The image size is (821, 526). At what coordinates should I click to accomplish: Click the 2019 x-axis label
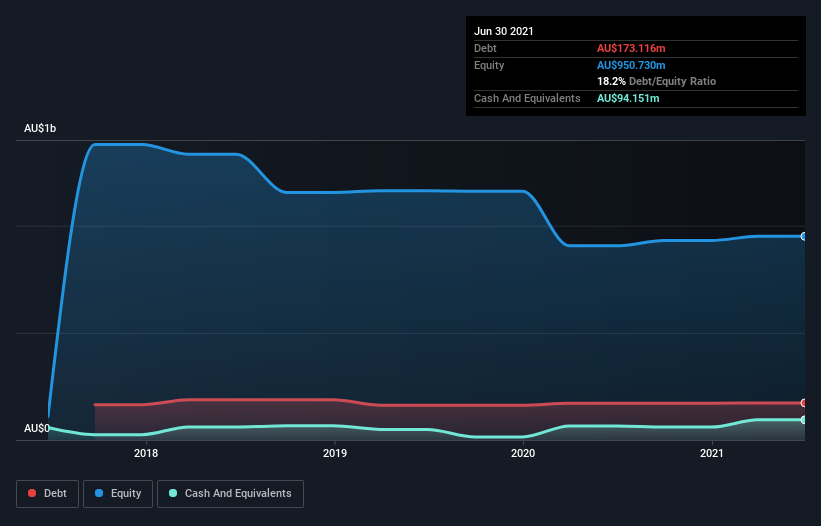tap(335, 453)
